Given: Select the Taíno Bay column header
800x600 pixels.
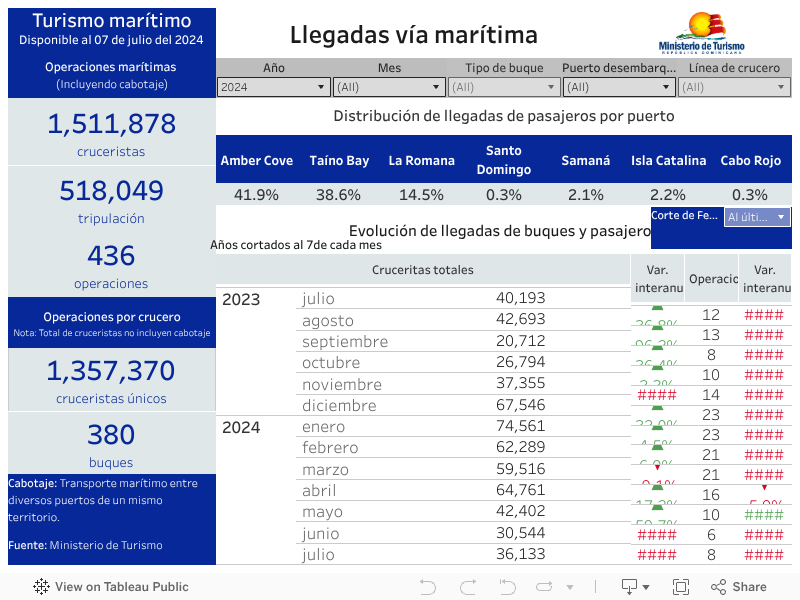Looking at the screenshot, I should click(337, 159).
